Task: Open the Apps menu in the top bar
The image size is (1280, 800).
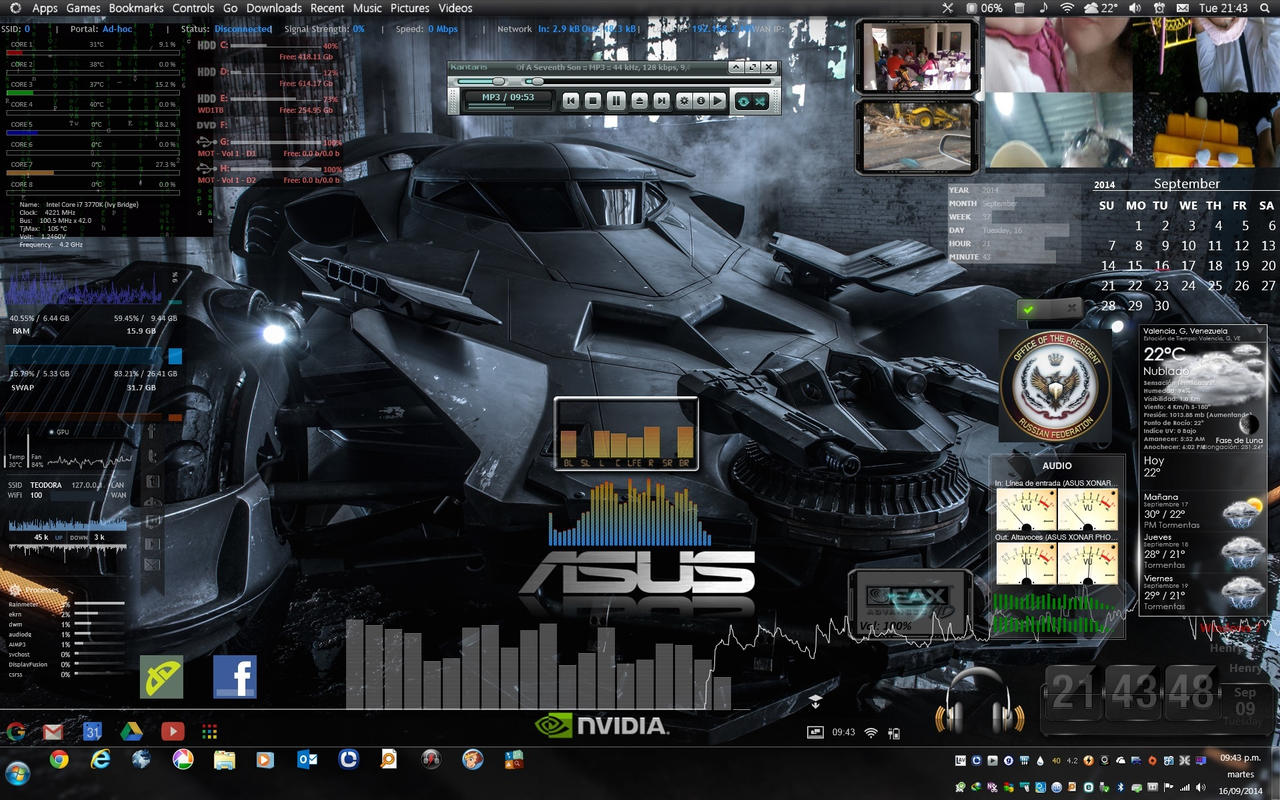Action: click(45, 8)
